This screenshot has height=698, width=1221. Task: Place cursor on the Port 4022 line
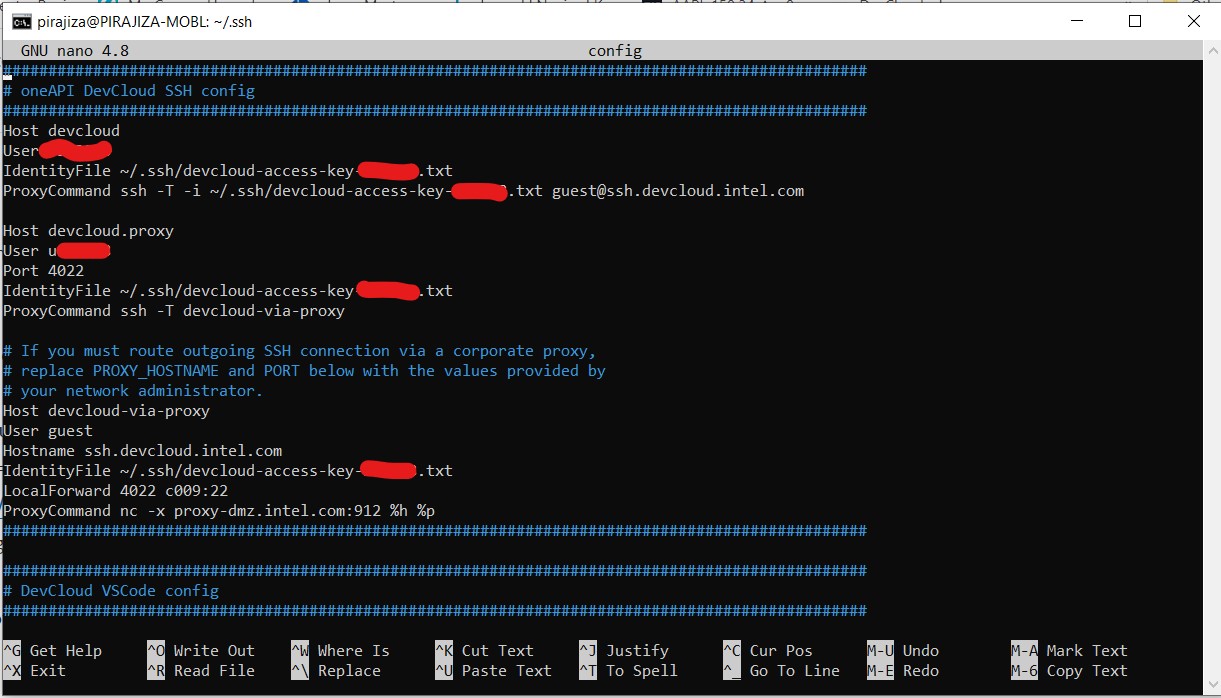pos(44,271)
